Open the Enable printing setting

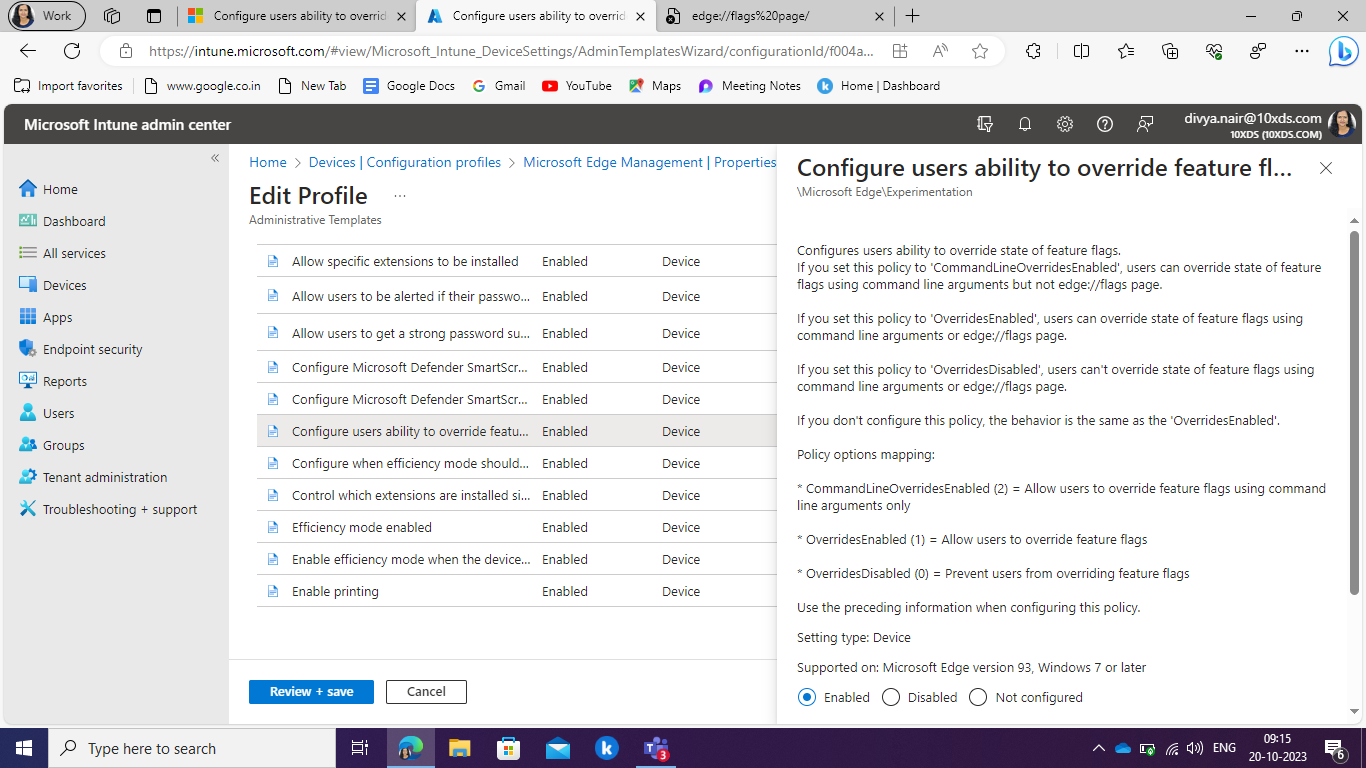[x=335, y=591]
